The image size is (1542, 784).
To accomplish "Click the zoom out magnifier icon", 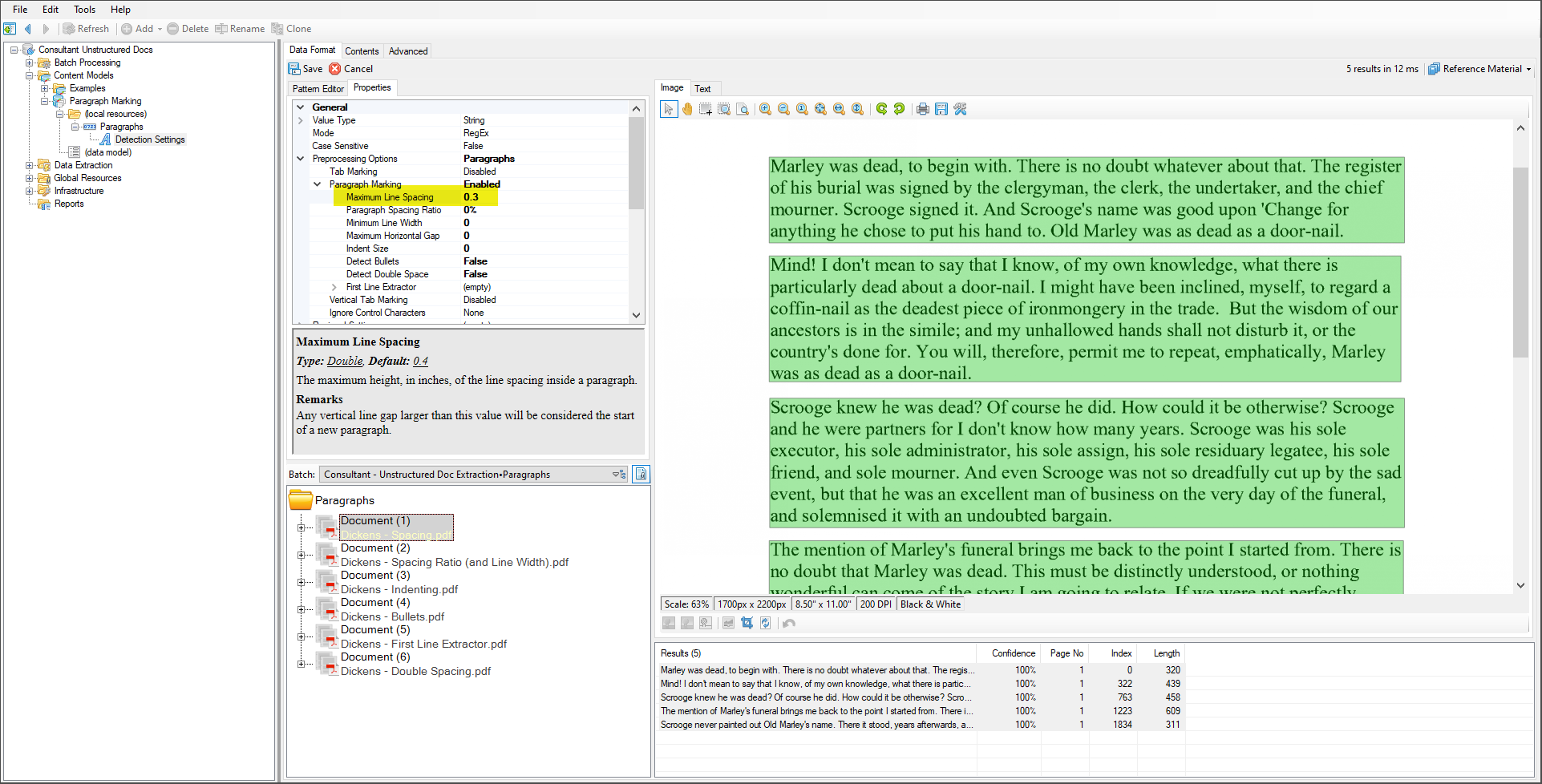I will click(x=783, y=109).
